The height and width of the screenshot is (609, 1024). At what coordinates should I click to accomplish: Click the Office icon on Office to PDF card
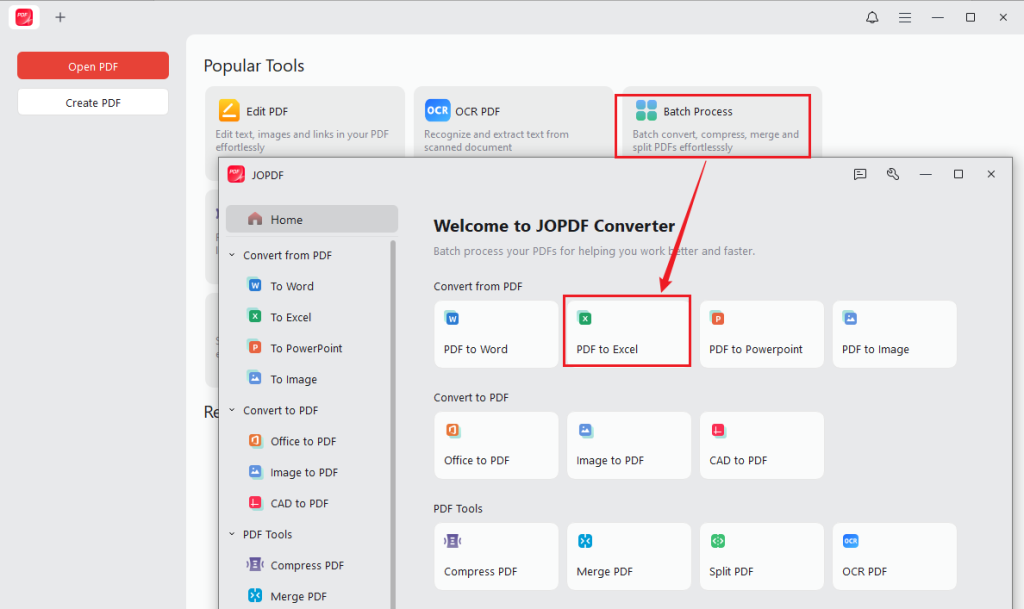[x=453, y=430]
